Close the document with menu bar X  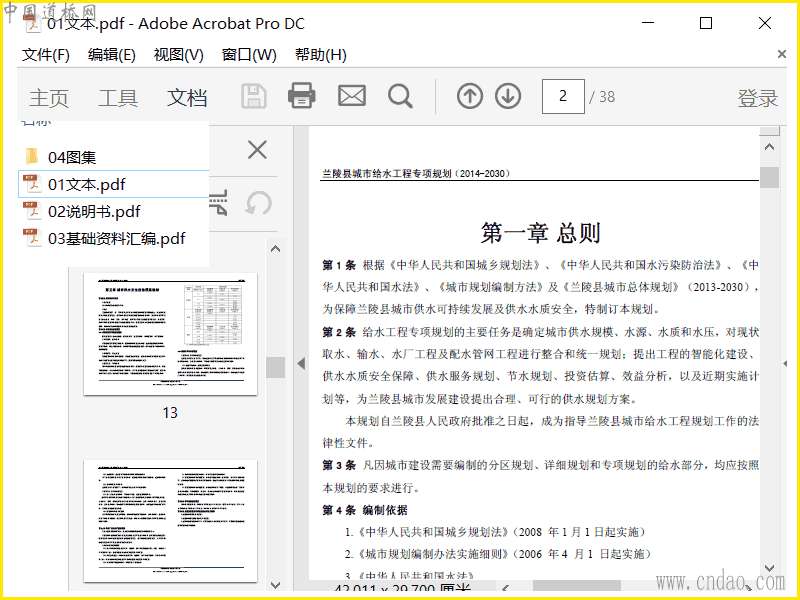(x=782, y=54)
